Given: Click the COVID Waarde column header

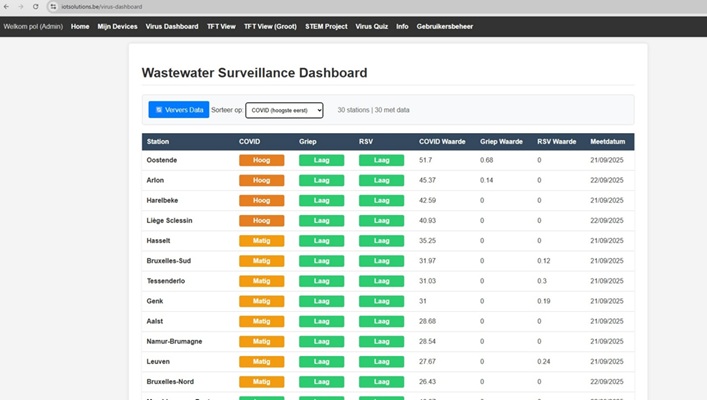Looking at the screenshot, I should (x=442, y=142).
